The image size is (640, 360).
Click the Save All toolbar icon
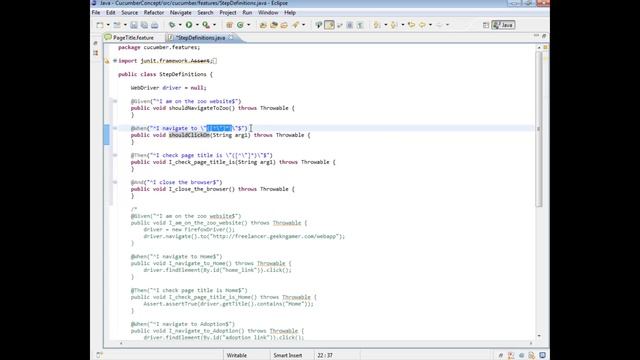click(x=144, y=25)
